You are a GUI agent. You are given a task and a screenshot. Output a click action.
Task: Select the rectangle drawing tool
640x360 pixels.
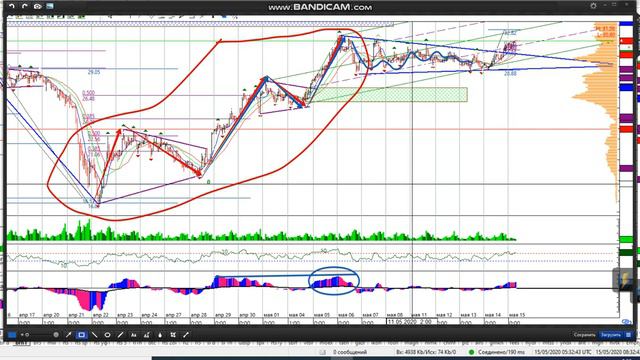coord(82,335)
